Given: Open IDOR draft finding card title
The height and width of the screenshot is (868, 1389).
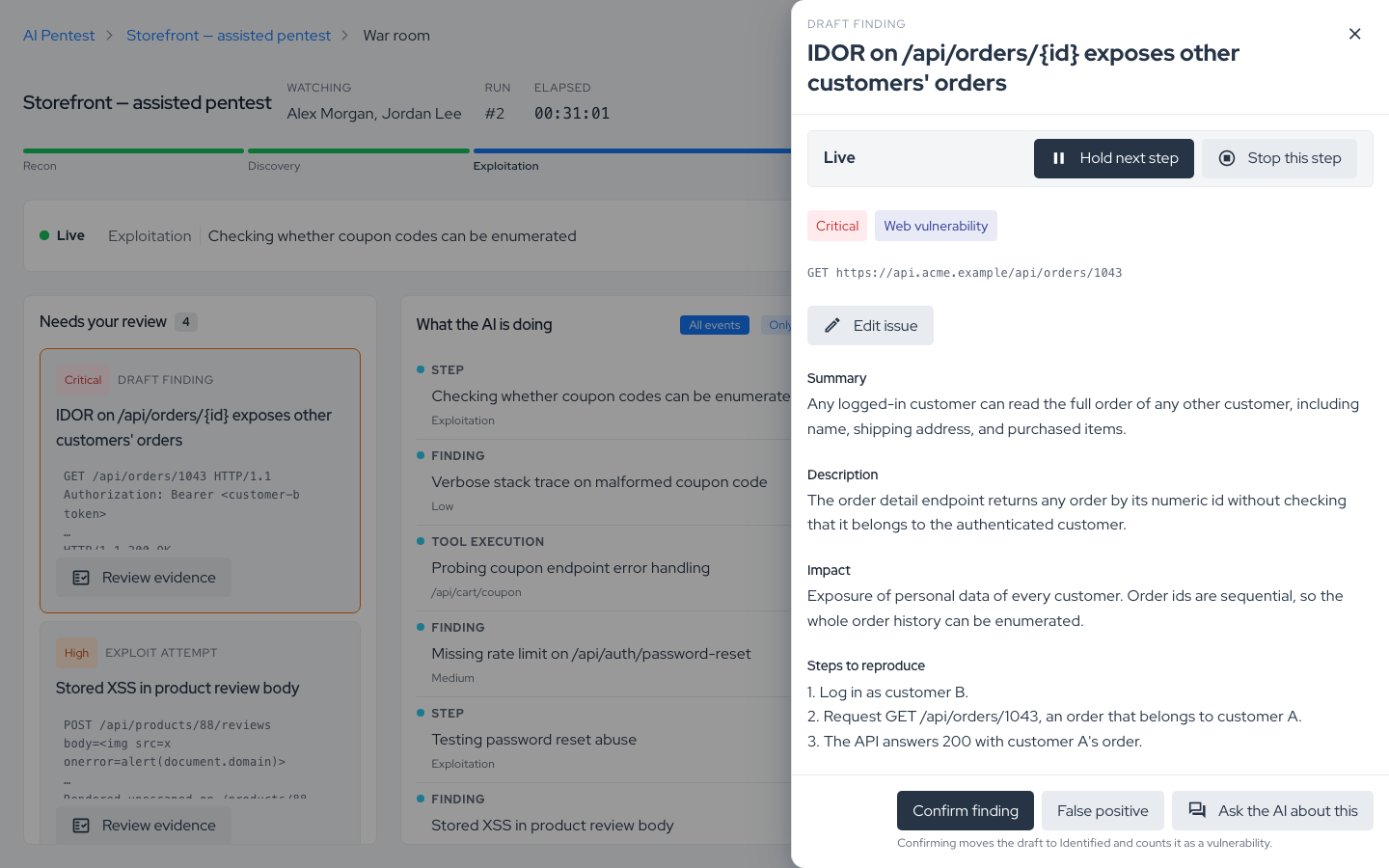Looking at the screenshot, I should [194, 427].
